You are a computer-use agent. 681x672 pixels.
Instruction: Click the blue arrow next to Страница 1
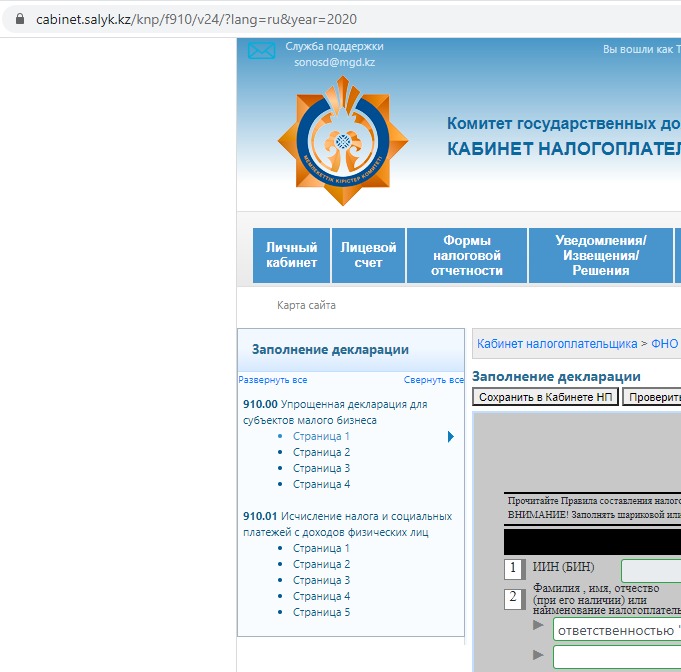tap(451, 437)
